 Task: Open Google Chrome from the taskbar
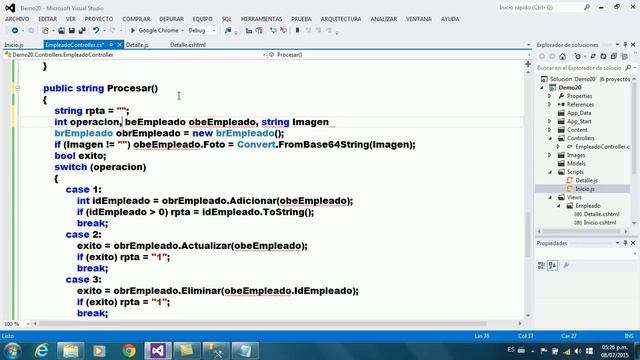coord(129,351)
